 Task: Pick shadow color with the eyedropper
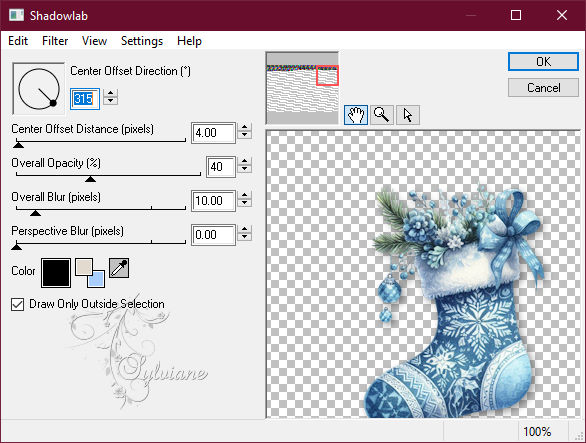pos(119,268)
